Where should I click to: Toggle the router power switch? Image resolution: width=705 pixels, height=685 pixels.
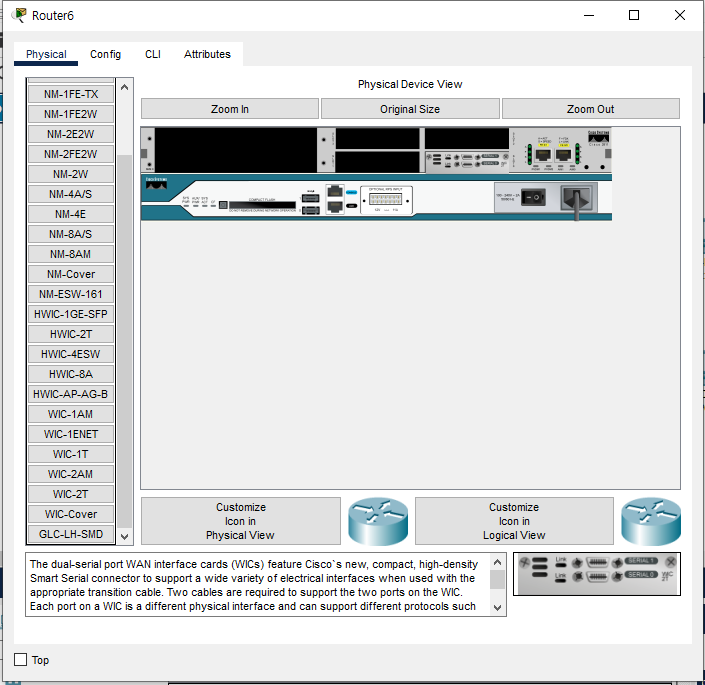[x=533, y=197]
